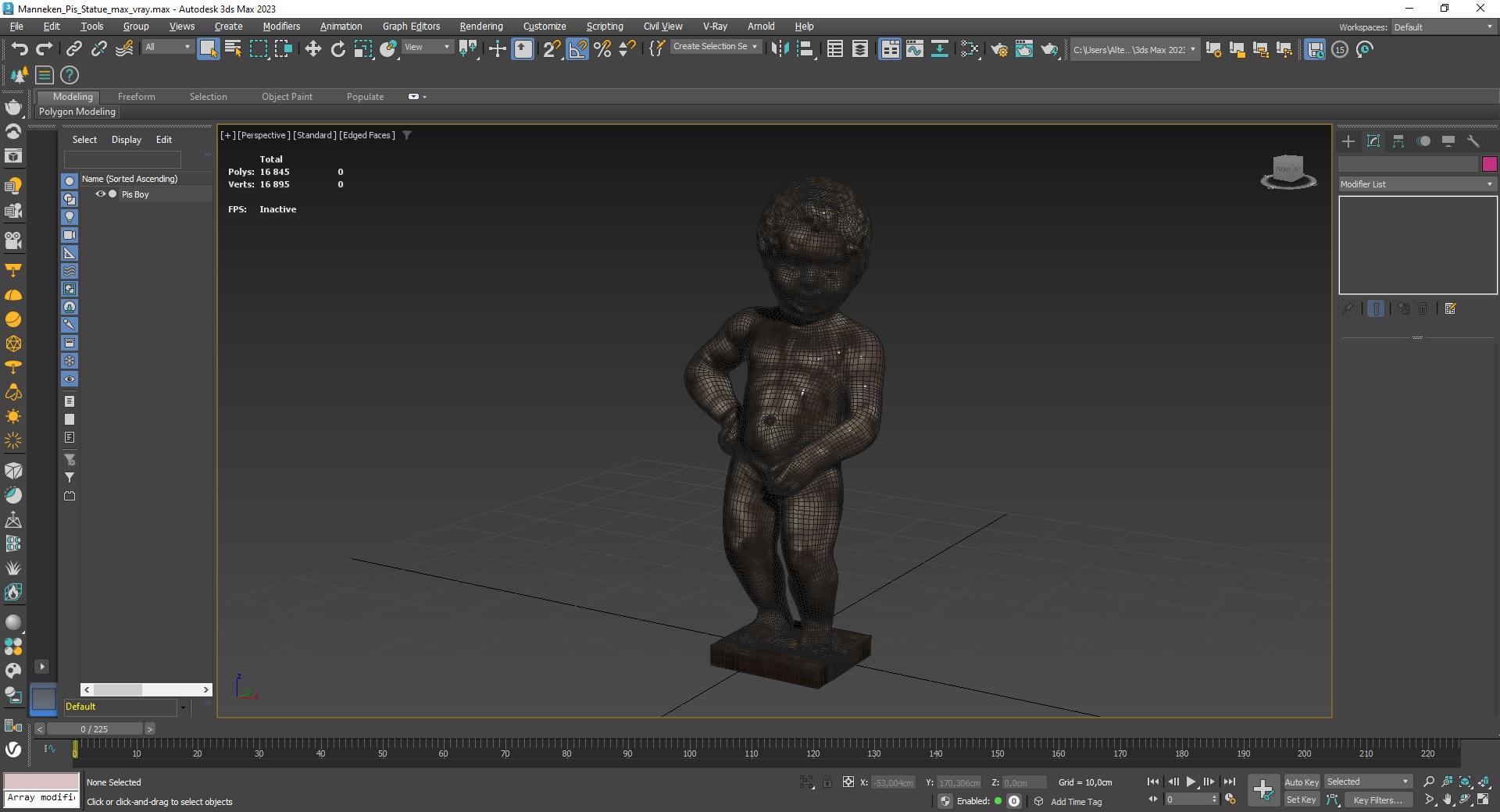The width and height of the screenshot is (1500, 812).
Task: Open the Modifiers menu
Action: (x=281, y=27)
